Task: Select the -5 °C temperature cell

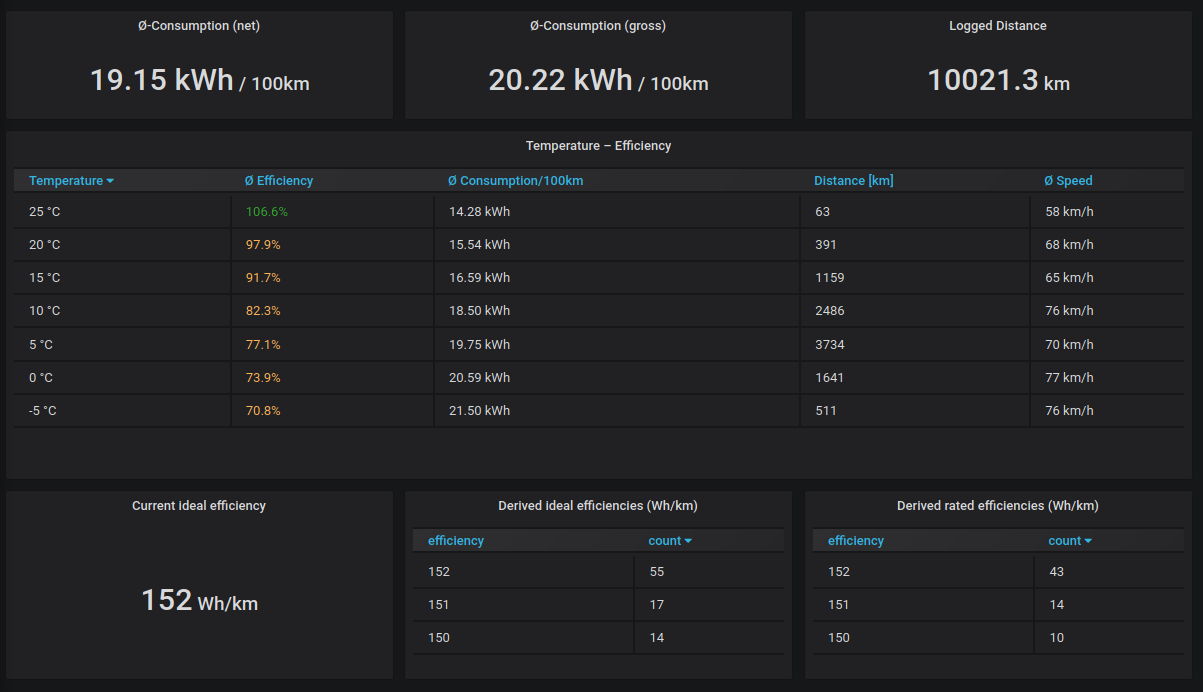Action: pos(122,410)
